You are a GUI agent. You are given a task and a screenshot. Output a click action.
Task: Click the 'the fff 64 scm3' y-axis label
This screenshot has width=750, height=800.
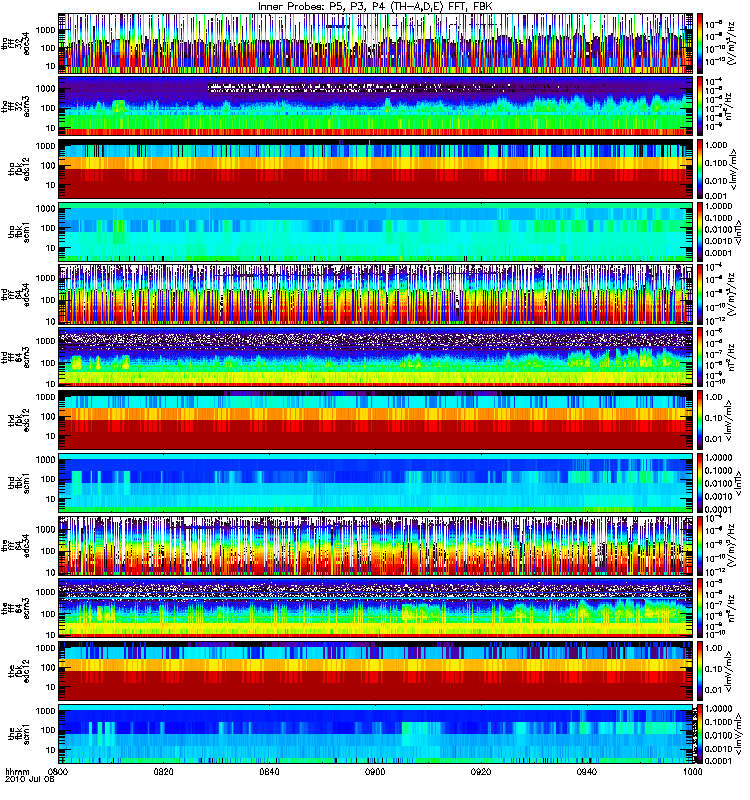(15, 608)
